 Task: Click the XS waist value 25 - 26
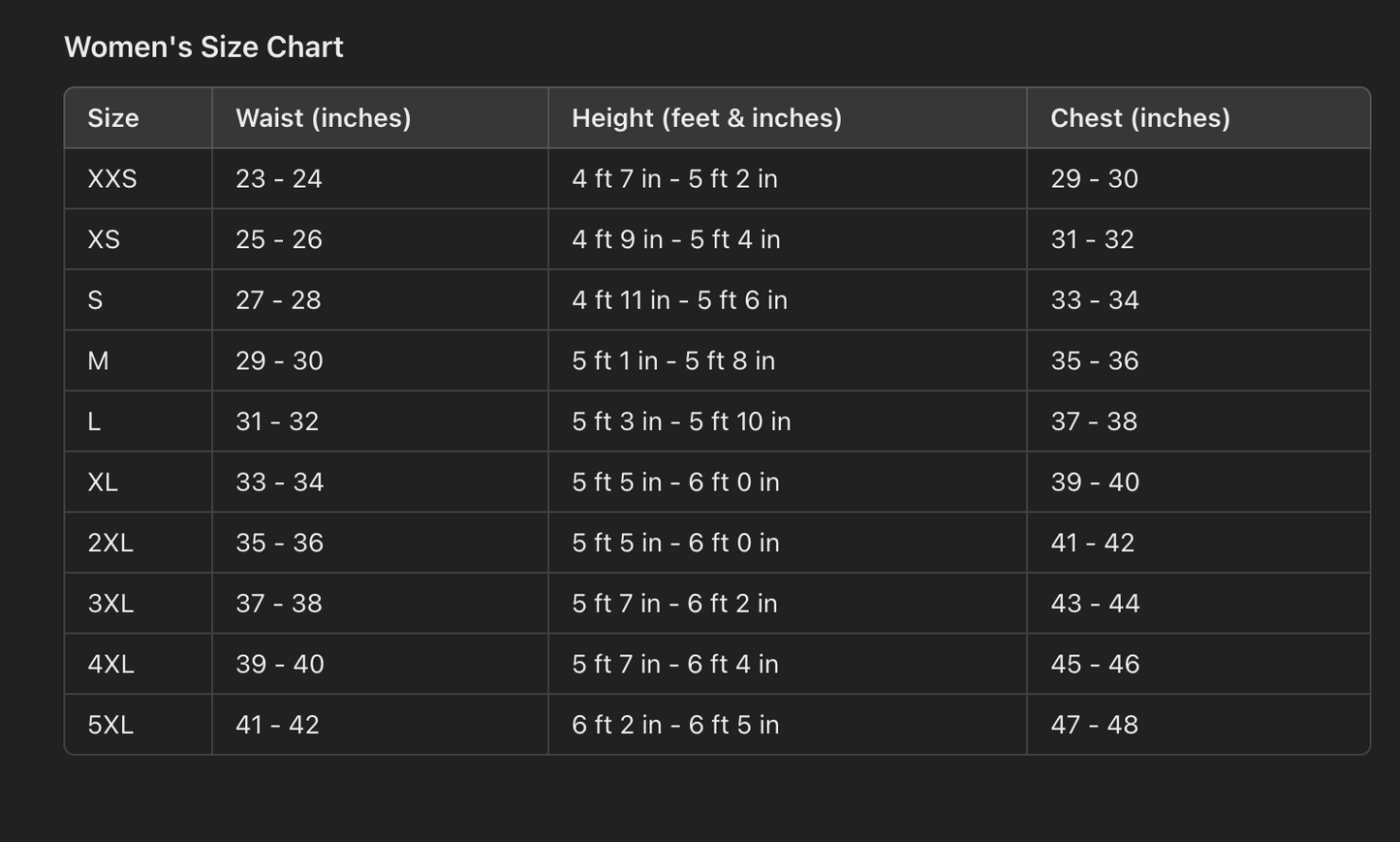[x=279, y=239]
